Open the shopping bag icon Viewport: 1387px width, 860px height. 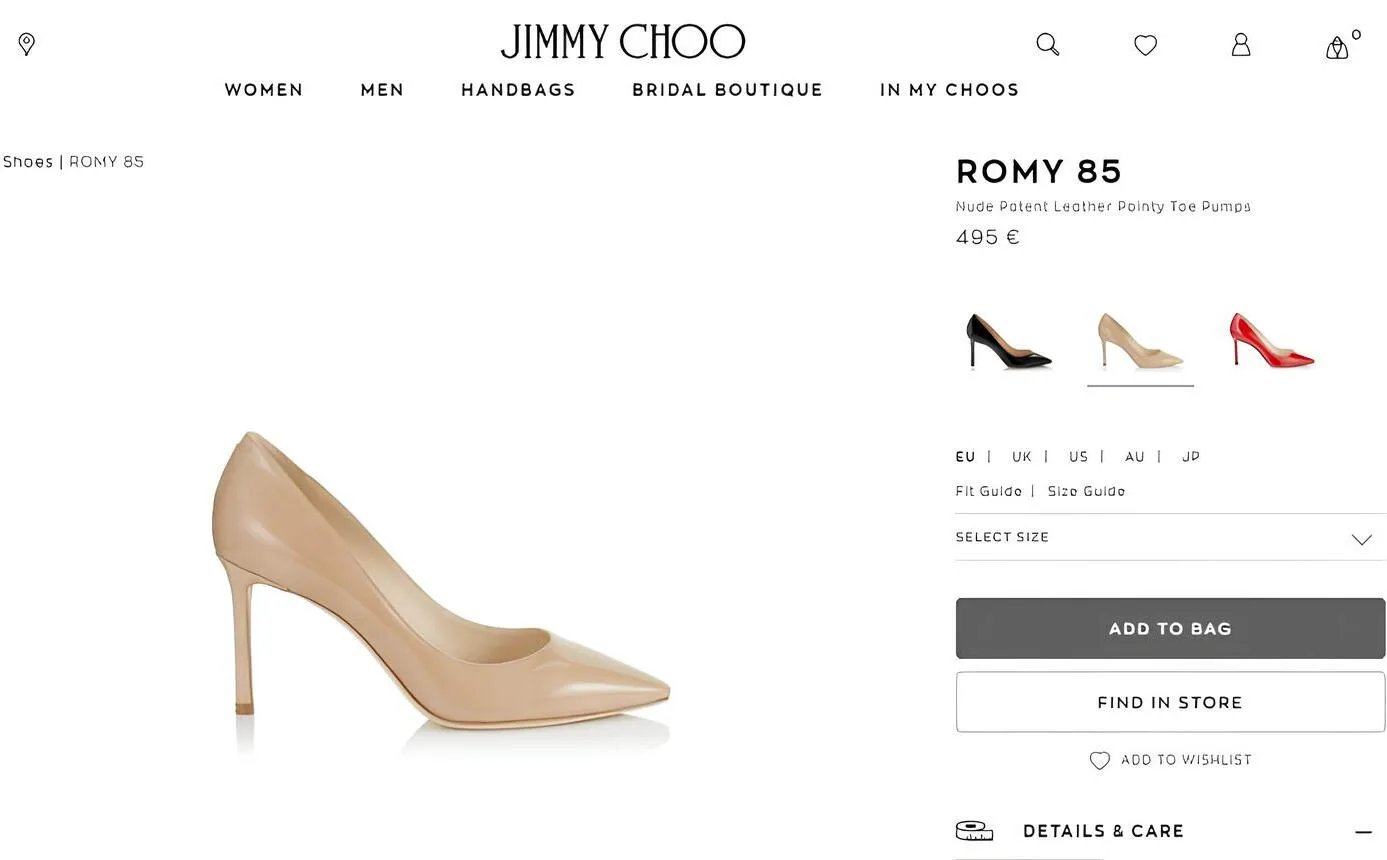pos(1337,47)
